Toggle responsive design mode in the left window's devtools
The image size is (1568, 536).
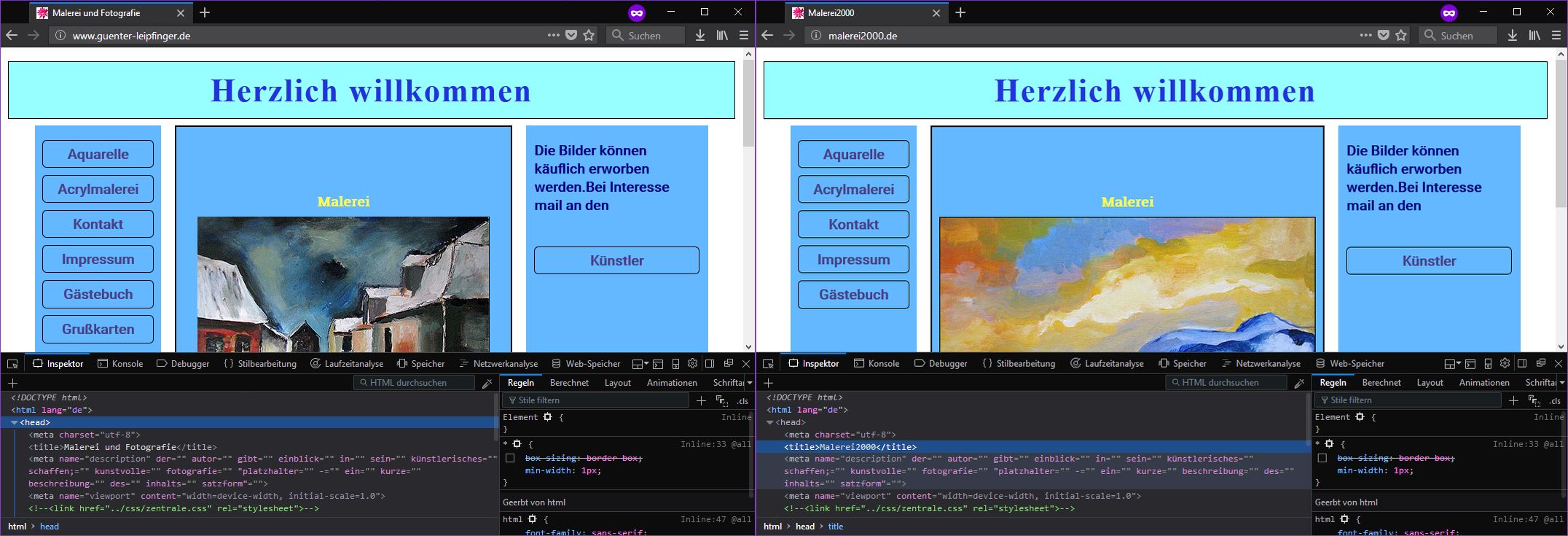click(x=675, y=363)
